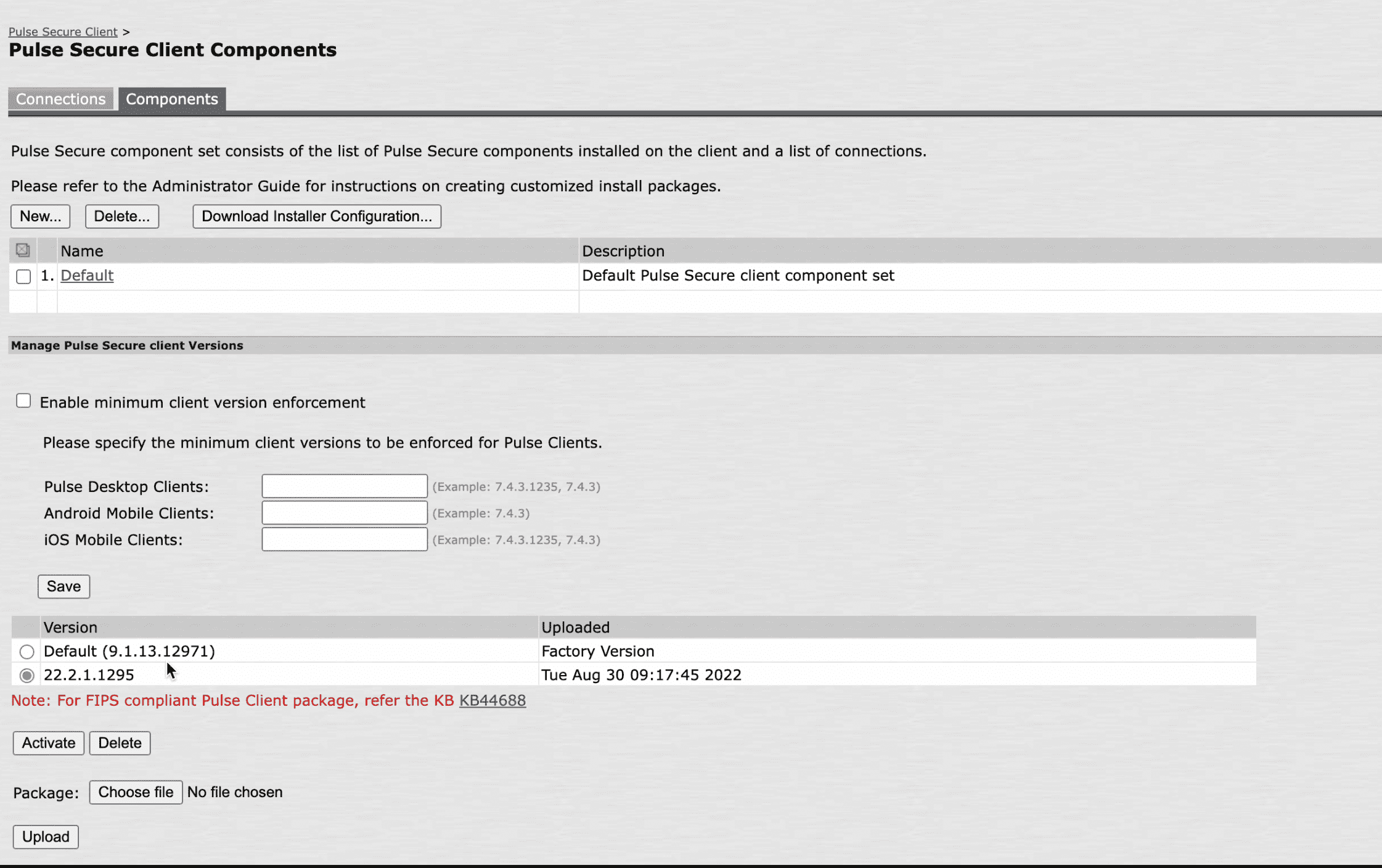Activate the selected client version
This screenshot has height=868, width=1382.
click(47, 743)
